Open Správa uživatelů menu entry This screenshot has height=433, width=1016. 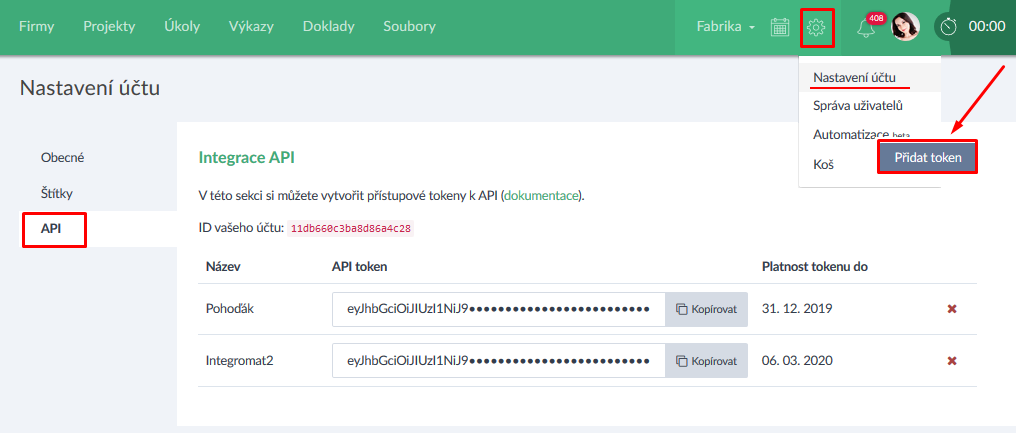coord(858,105)
